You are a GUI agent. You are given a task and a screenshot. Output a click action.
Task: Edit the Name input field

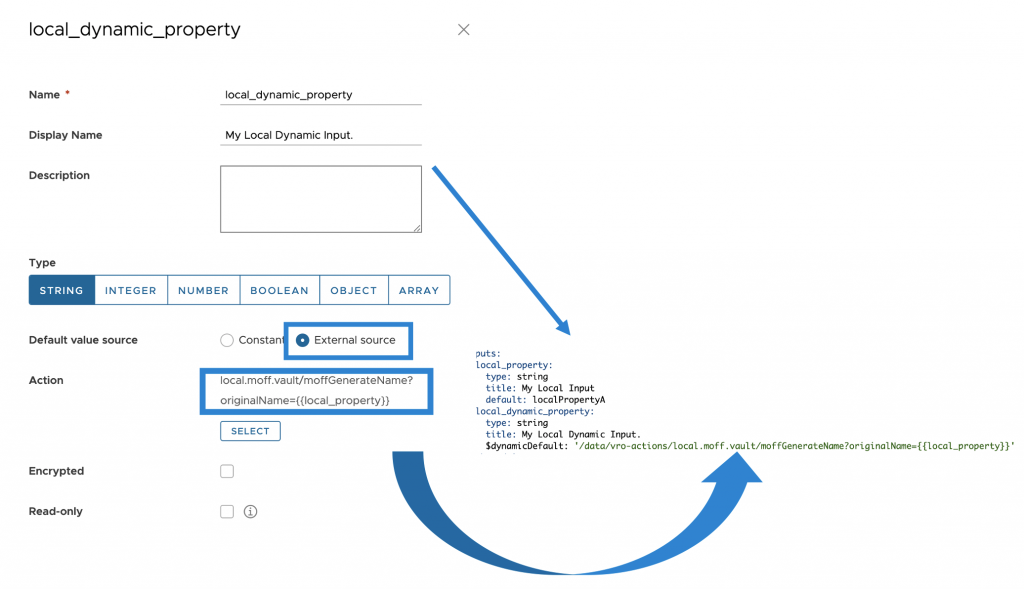(321, 95)
